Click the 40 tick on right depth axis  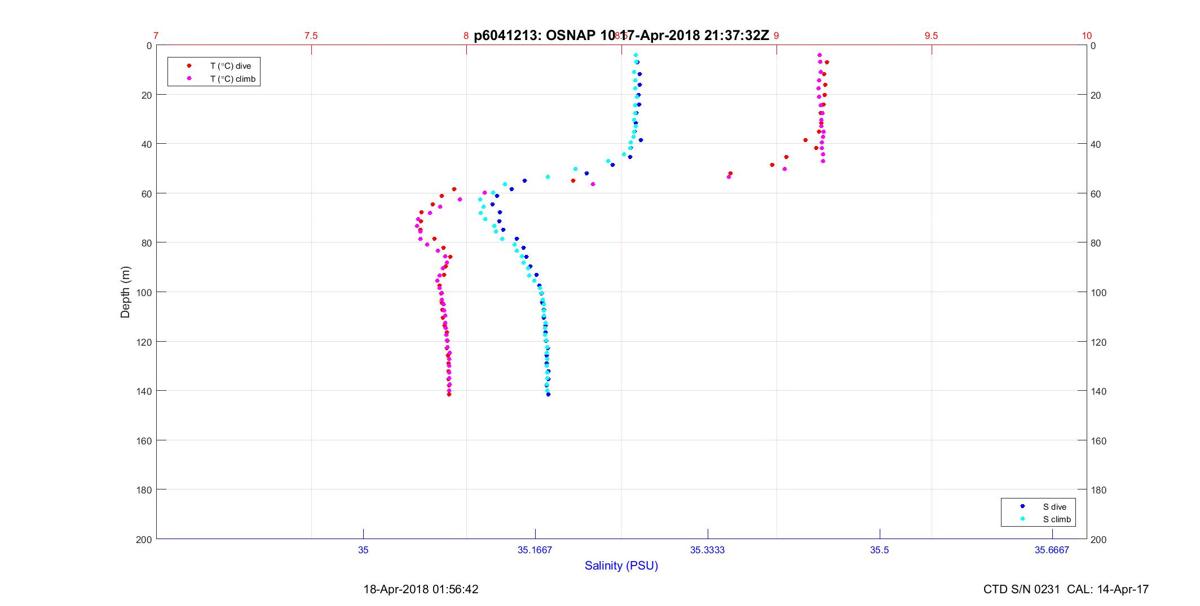pyautogui.click(x=1097, y=144)
